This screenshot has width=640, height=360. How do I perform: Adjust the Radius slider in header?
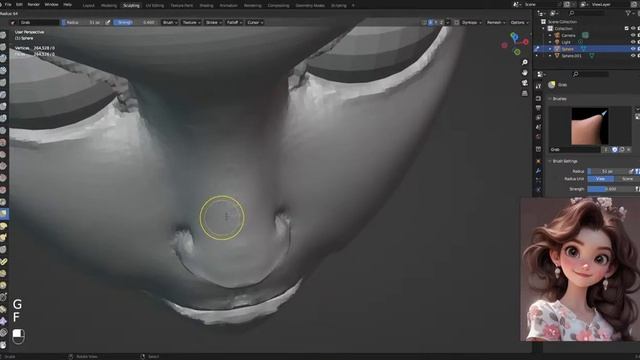coord(82,22)
